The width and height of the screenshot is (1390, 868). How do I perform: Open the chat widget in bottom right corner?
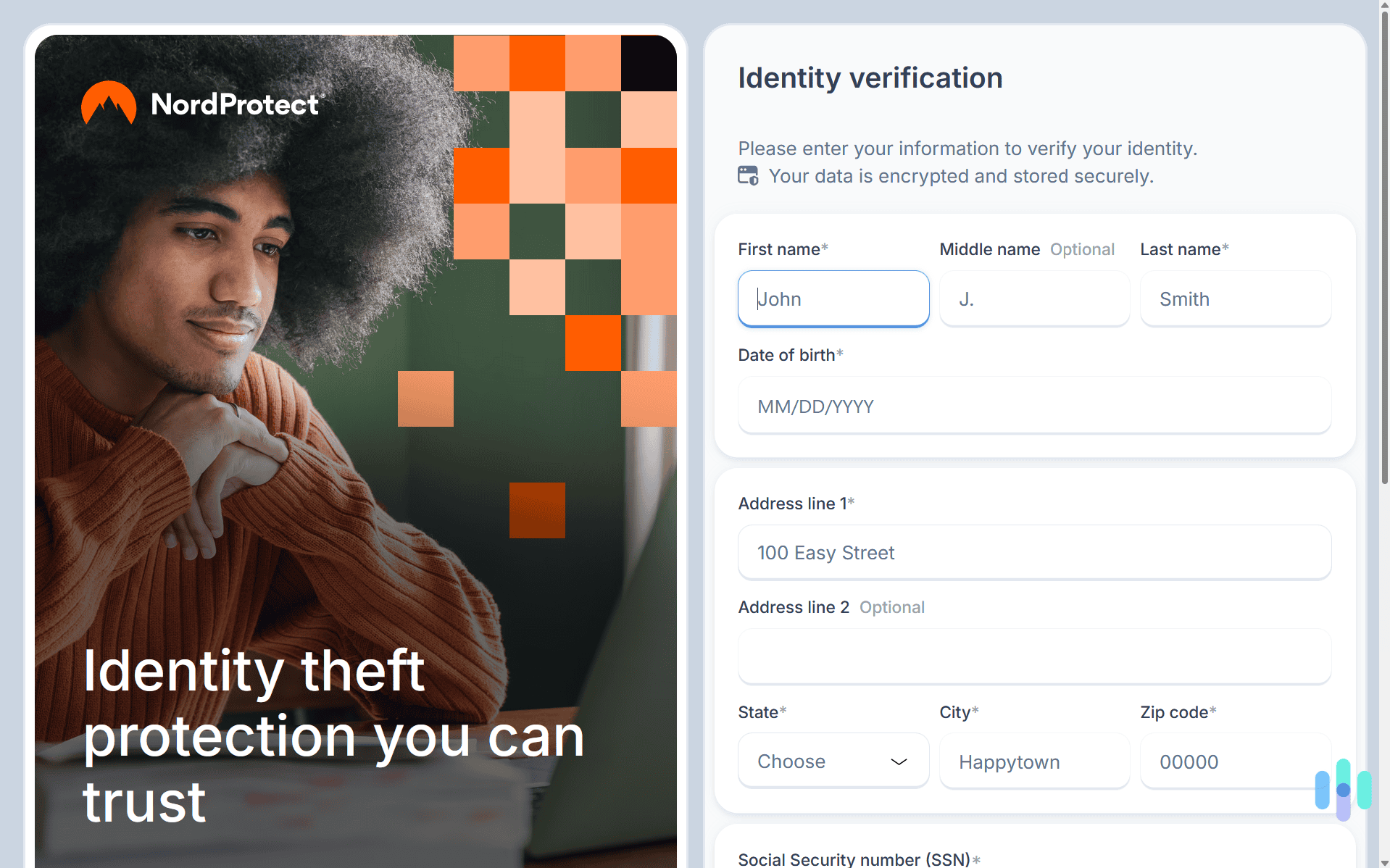coord(1342,790)
